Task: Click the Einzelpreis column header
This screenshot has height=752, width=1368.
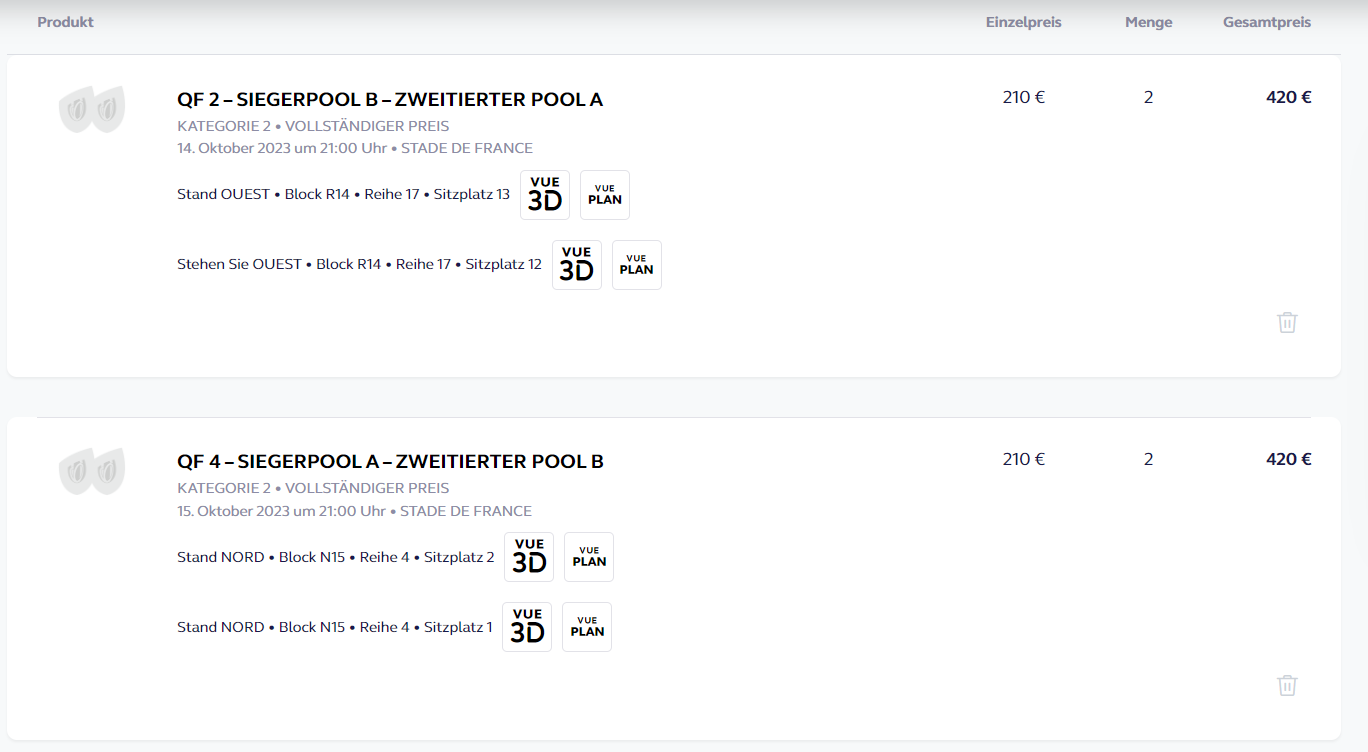Action: tap(1023, 22)
